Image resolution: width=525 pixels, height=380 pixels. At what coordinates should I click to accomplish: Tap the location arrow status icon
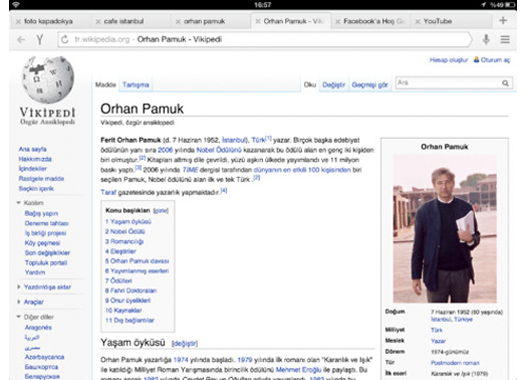click(x=483, y=5)
